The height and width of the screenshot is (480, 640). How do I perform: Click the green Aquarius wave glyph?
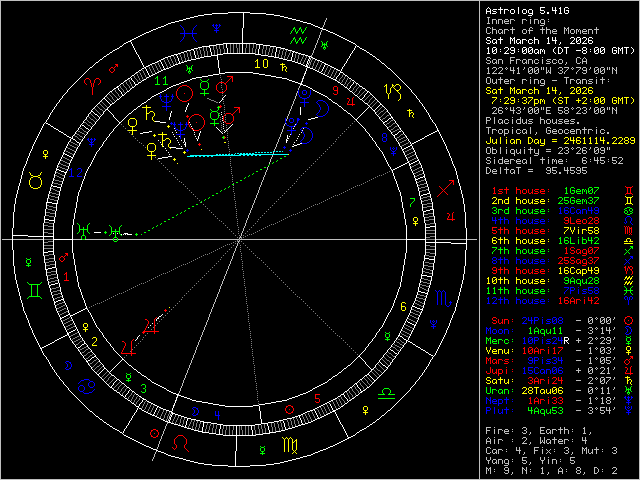click(297, 36)
